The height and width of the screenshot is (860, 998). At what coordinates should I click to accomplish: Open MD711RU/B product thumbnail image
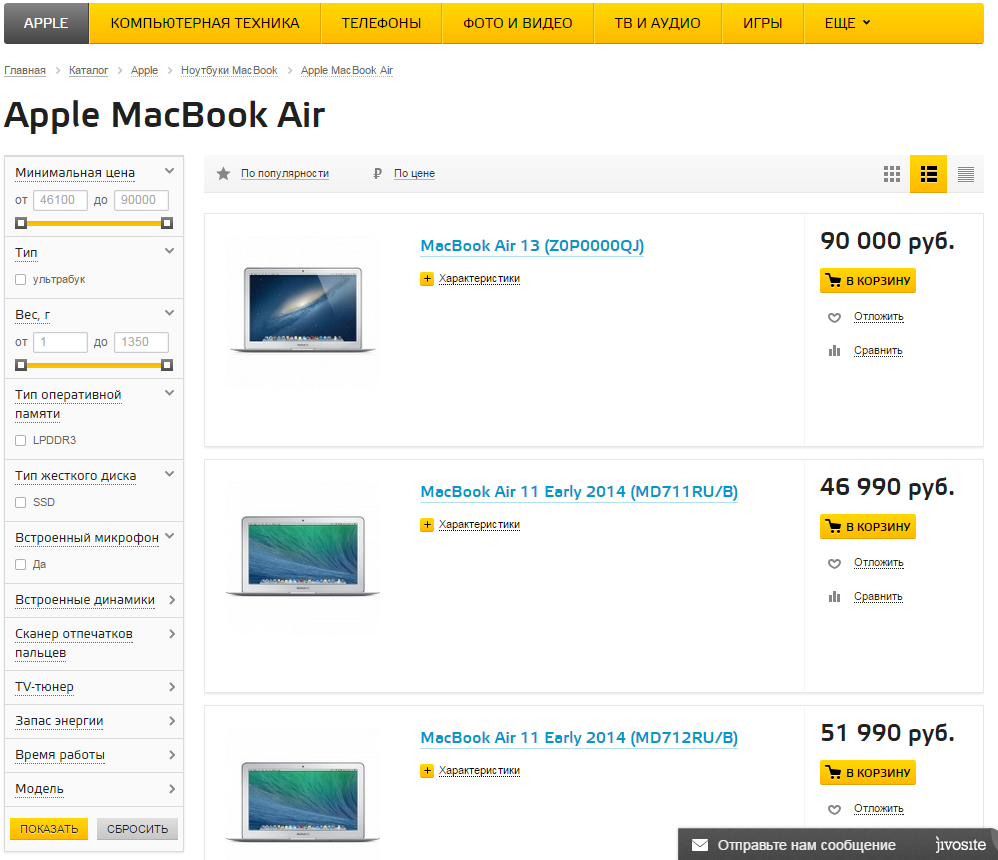(x=303, y=556)
